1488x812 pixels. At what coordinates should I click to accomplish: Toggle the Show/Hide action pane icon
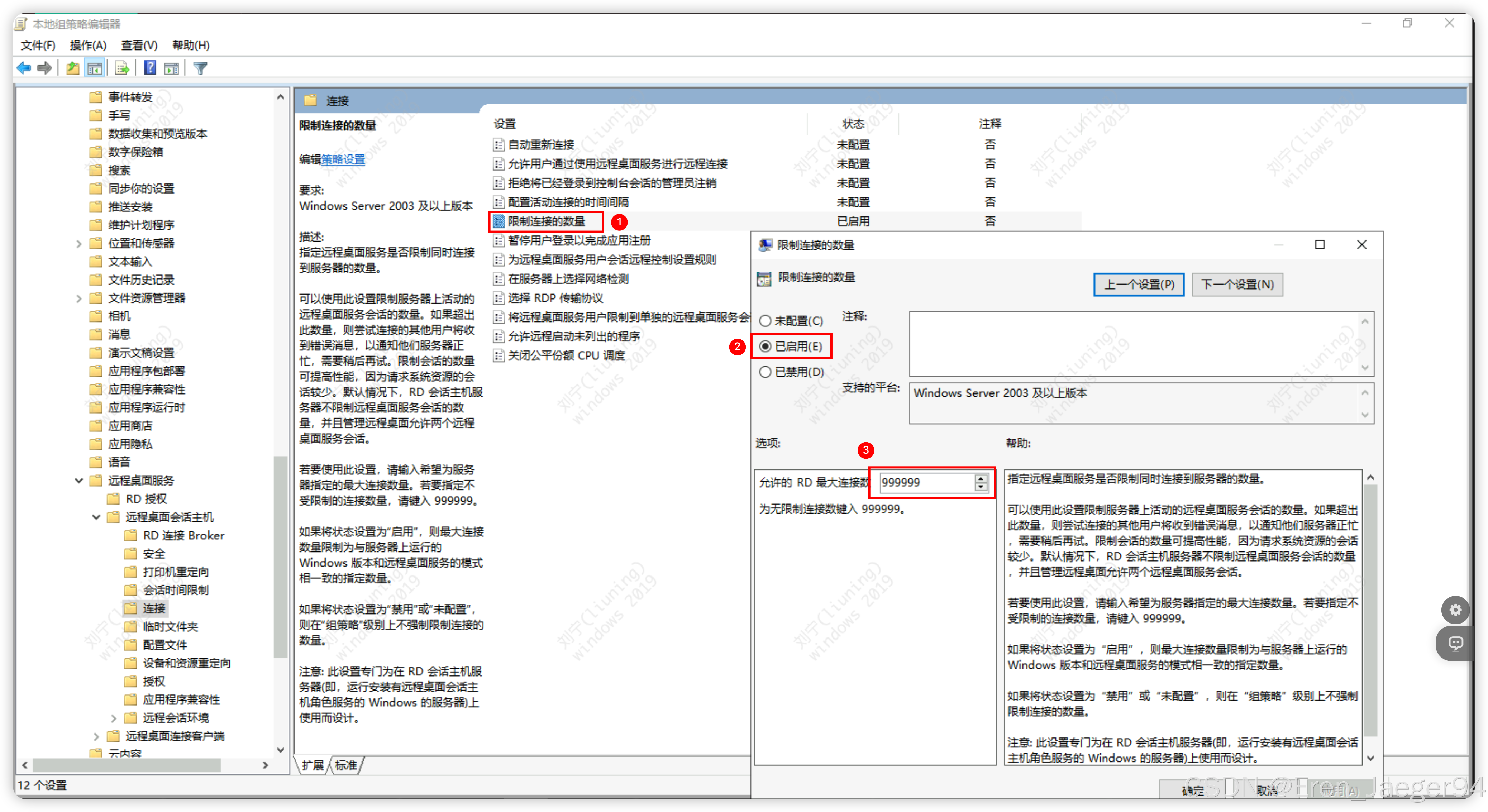click(x=172, y=68)
